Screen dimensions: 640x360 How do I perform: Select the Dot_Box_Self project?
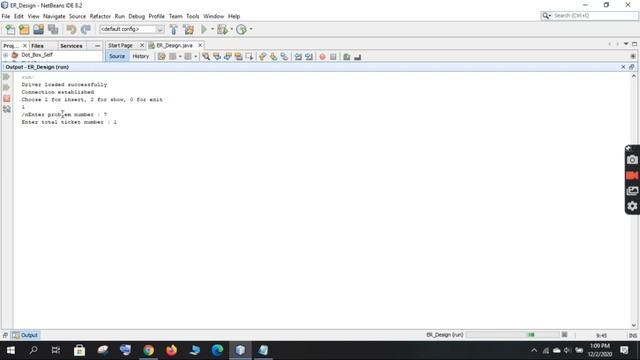click(37, 55)
